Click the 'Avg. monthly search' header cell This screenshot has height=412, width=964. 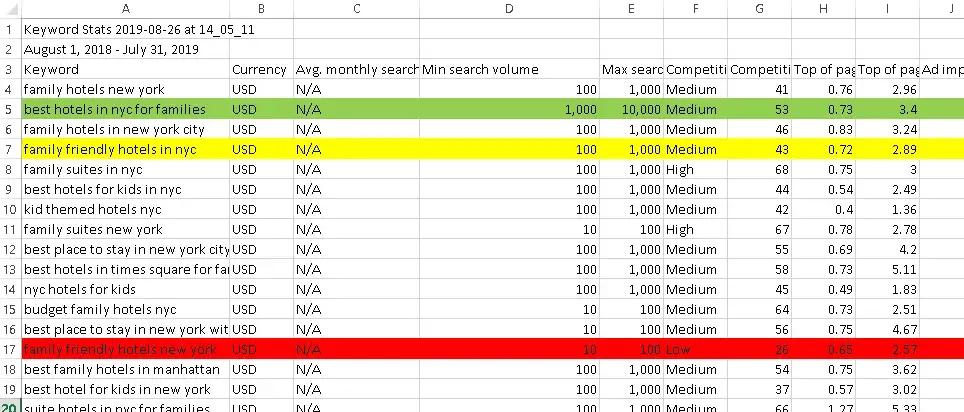pos(357,69)
